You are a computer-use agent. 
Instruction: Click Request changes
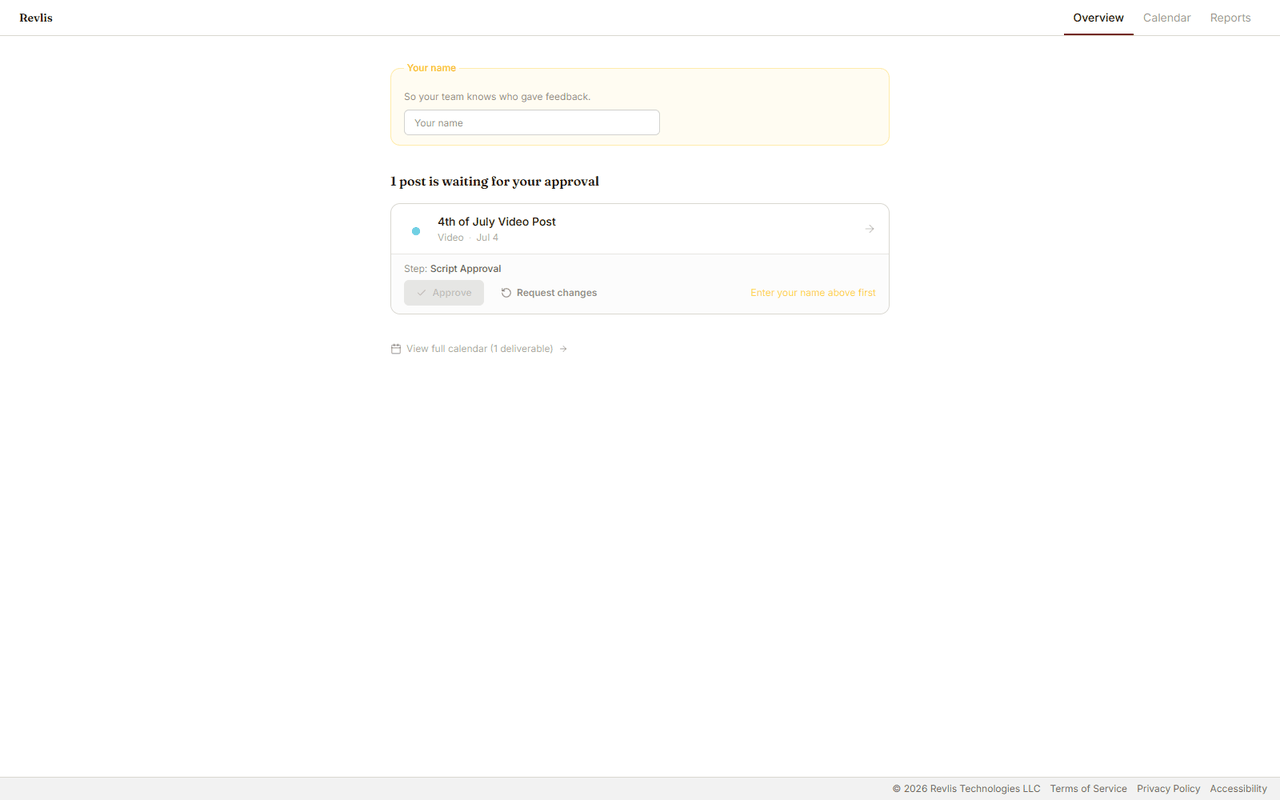tap(549, 293)
